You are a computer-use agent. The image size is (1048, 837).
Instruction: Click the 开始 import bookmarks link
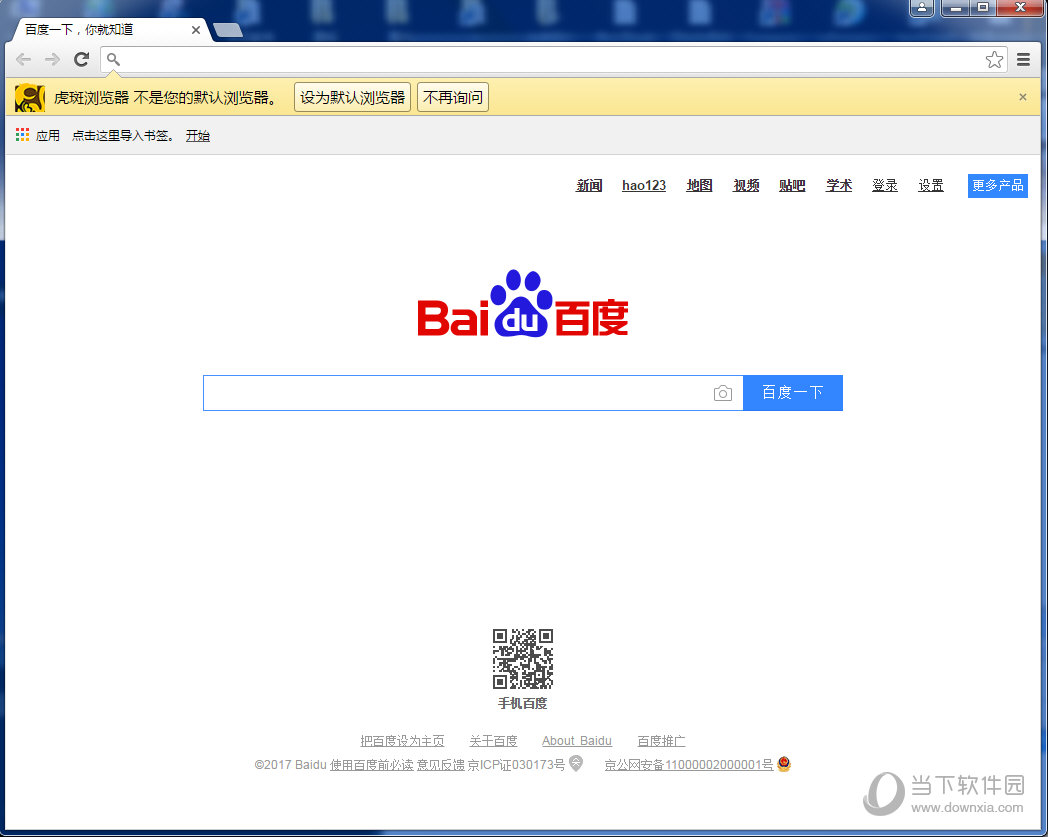(x=198, y=136)
